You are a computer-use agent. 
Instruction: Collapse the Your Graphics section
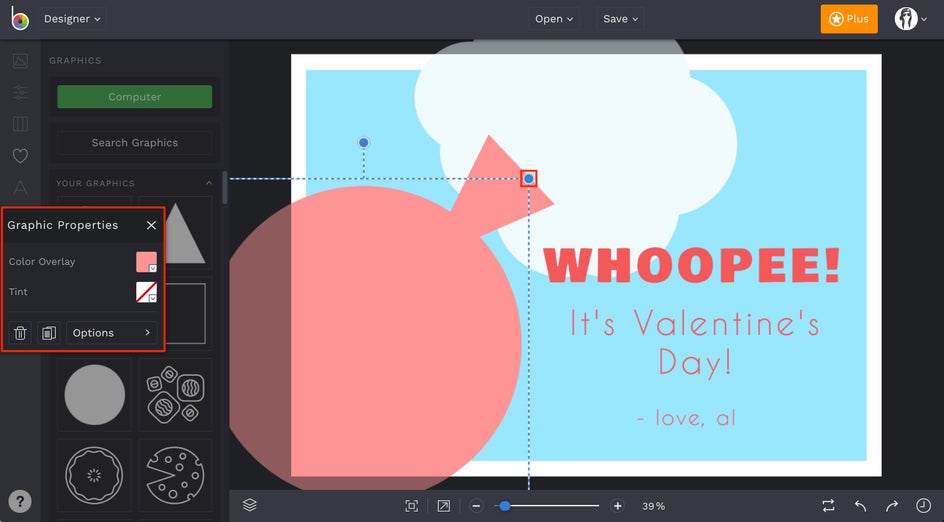click(x=209, y=183)
